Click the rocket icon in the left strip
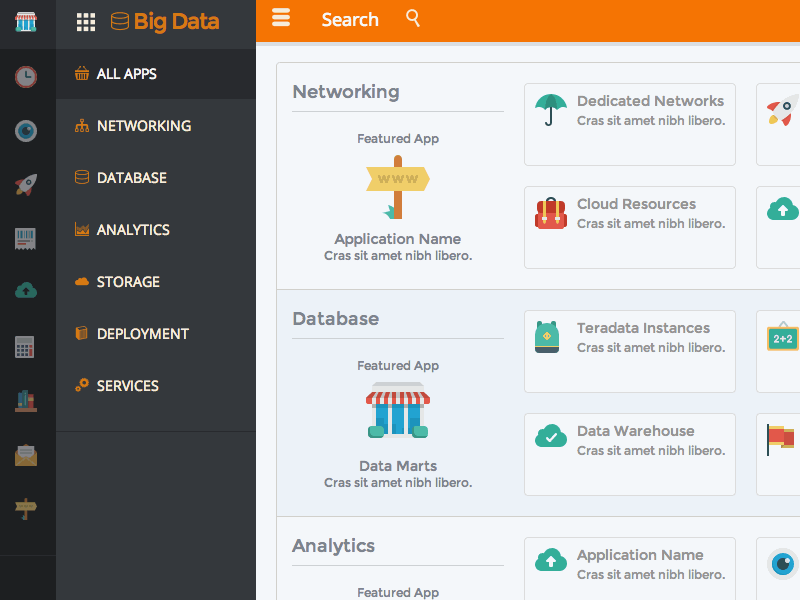The height and width of the screenshot is (600, 800). (x=26, y=184)
